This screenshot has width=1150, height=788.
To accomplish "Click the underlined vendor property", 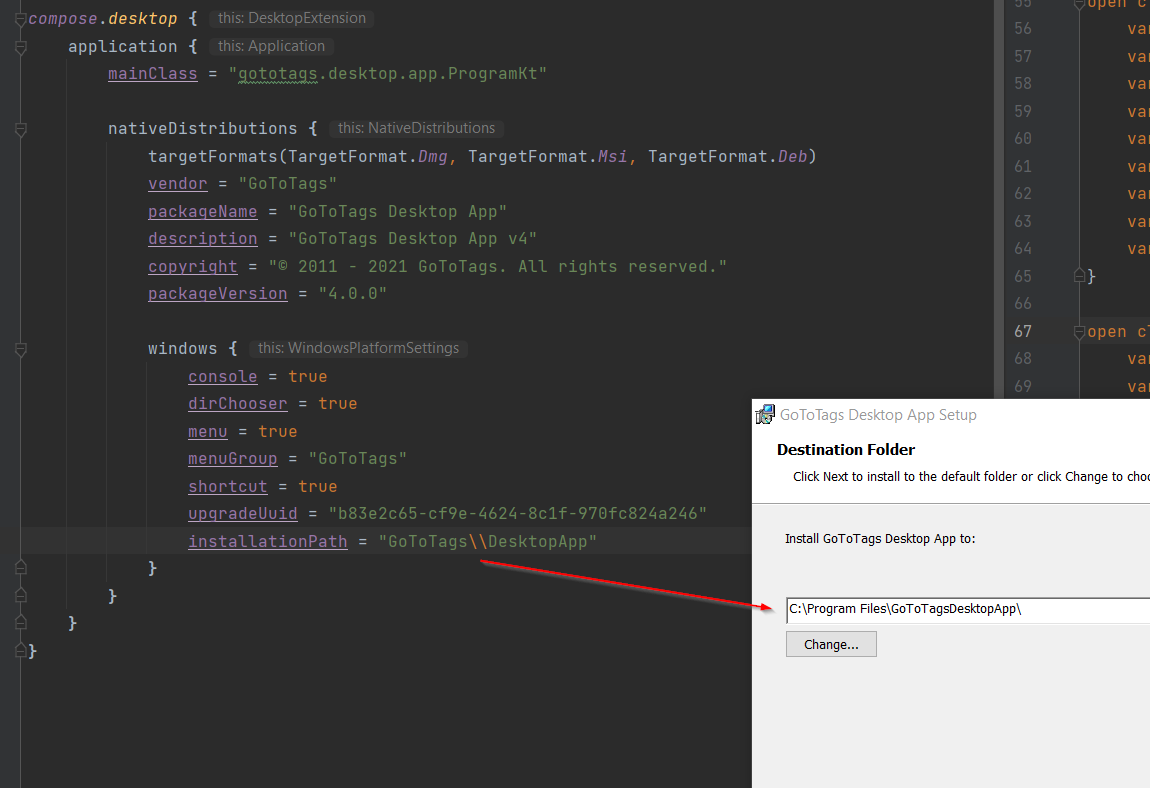I will point(177,183).
